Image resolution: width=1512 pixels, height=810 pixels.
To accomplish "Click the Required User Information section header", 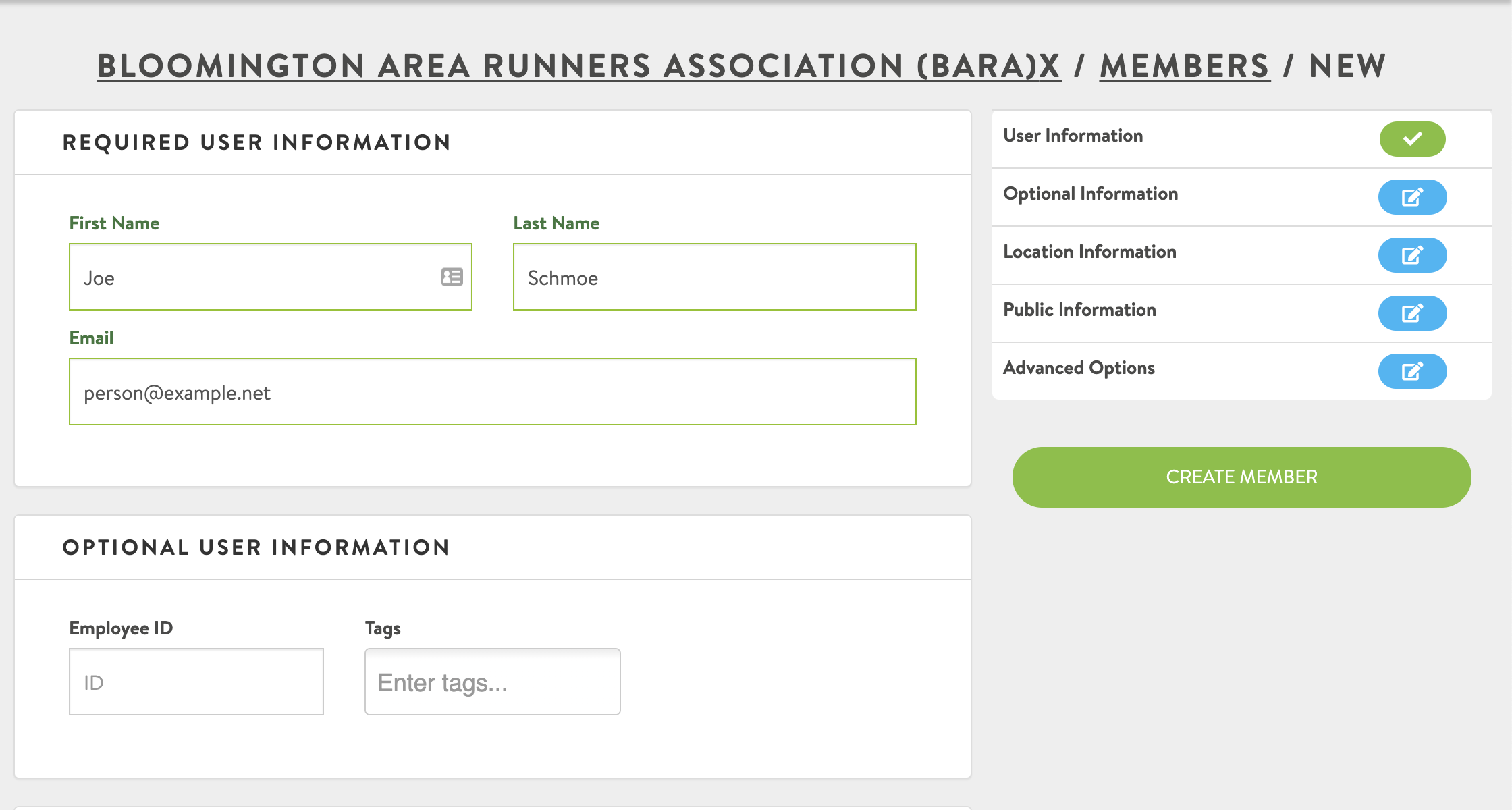I will pyautogui.click(x=256, y=142).
